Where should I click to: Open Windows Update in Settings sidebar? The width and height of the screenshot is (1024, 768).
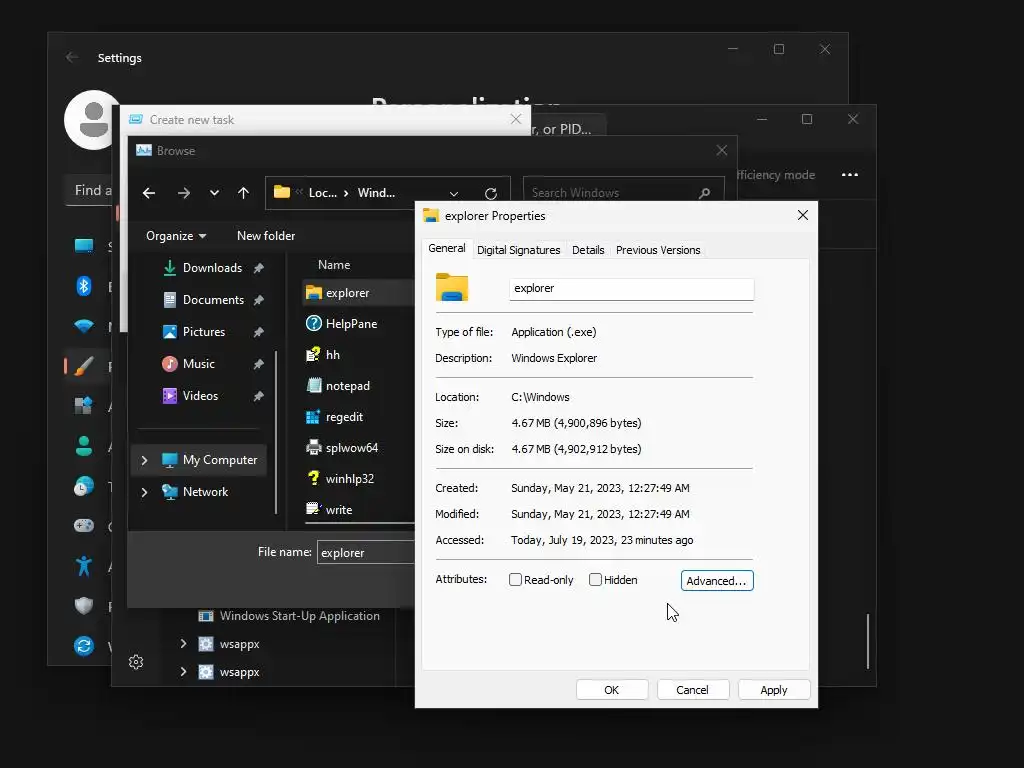coord(84,646)
